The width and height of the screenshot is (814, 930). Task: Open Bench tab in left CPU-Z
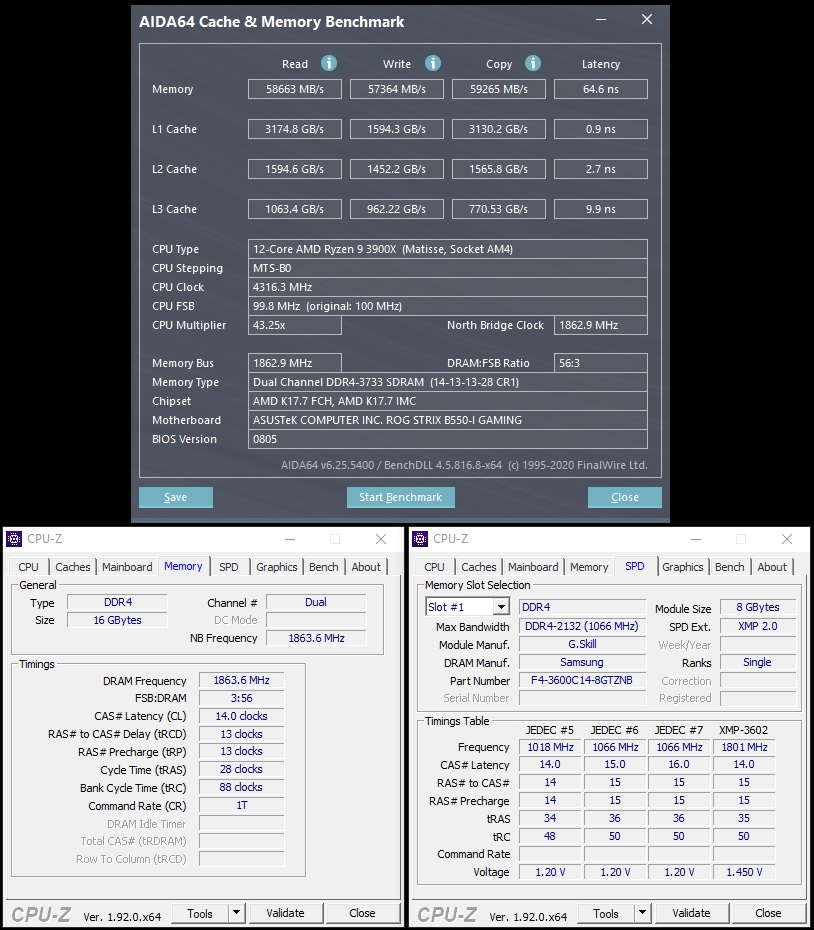(323, 567)
